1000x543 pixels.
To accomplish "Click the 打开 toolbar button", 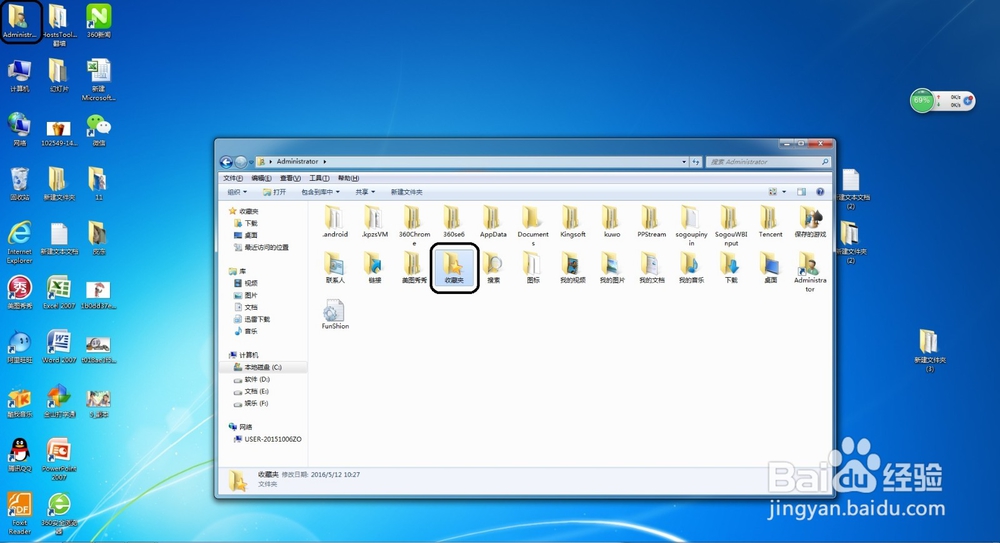I will pos(275,192).
